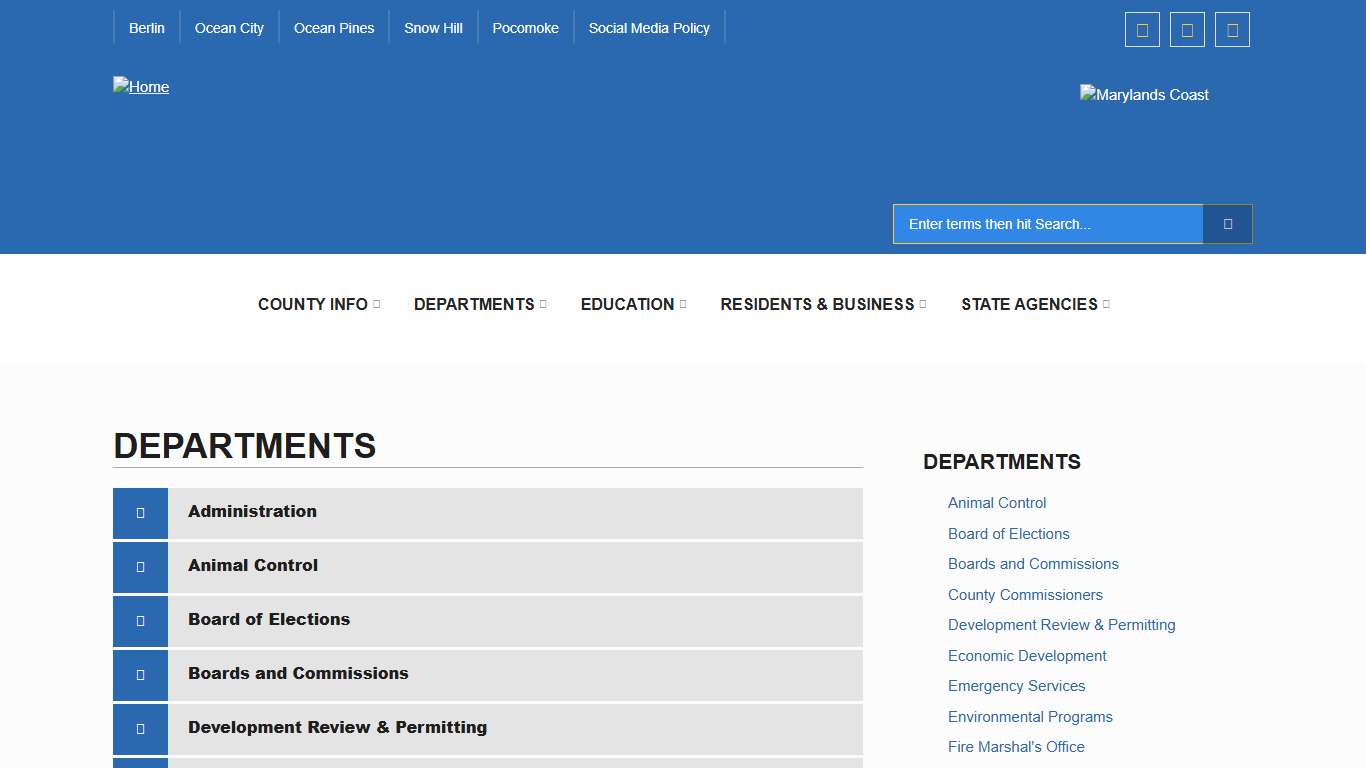Image resolution: width=1366 pixels, height=768 pixels.
Task: Click the search magnifier button
Action: [1227, 224]
